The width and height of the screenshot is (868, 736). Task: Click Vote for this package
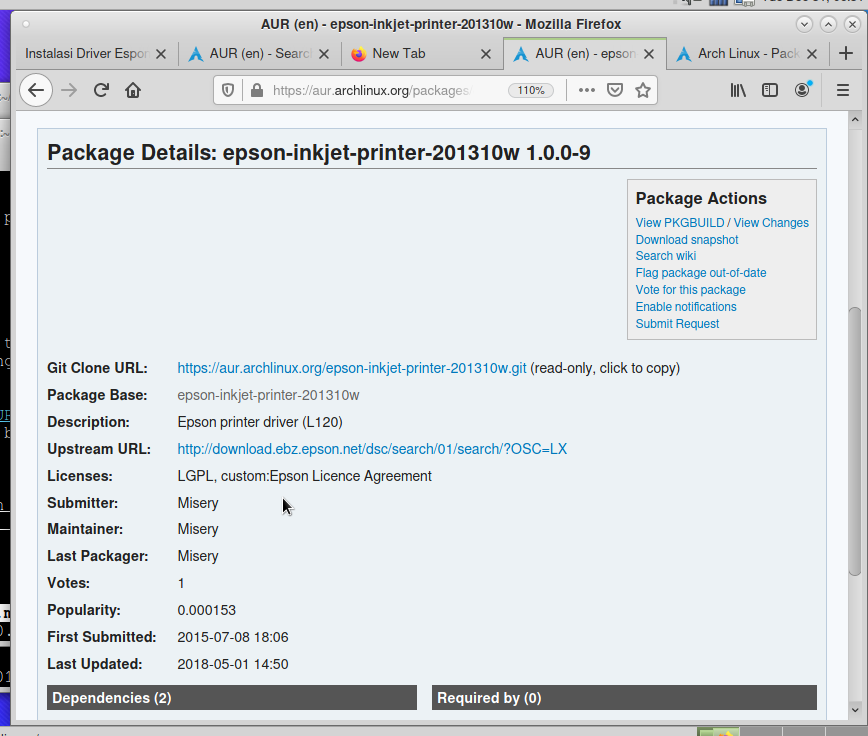click(690, 290)
